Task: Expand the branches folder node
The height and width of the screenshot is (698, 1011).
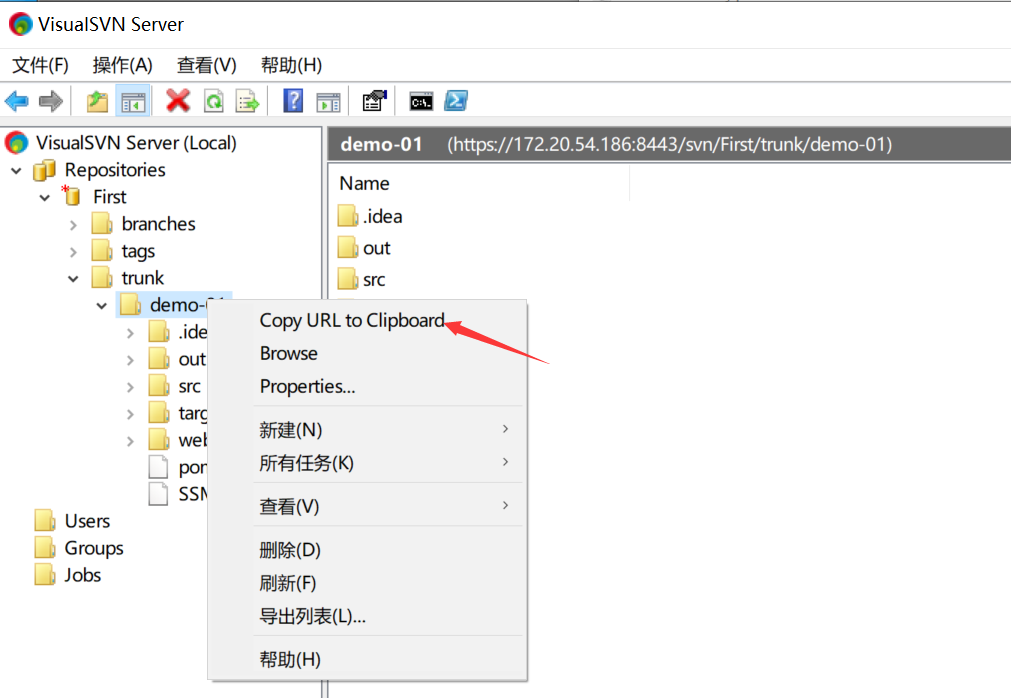Action: [x=73, y=225]
